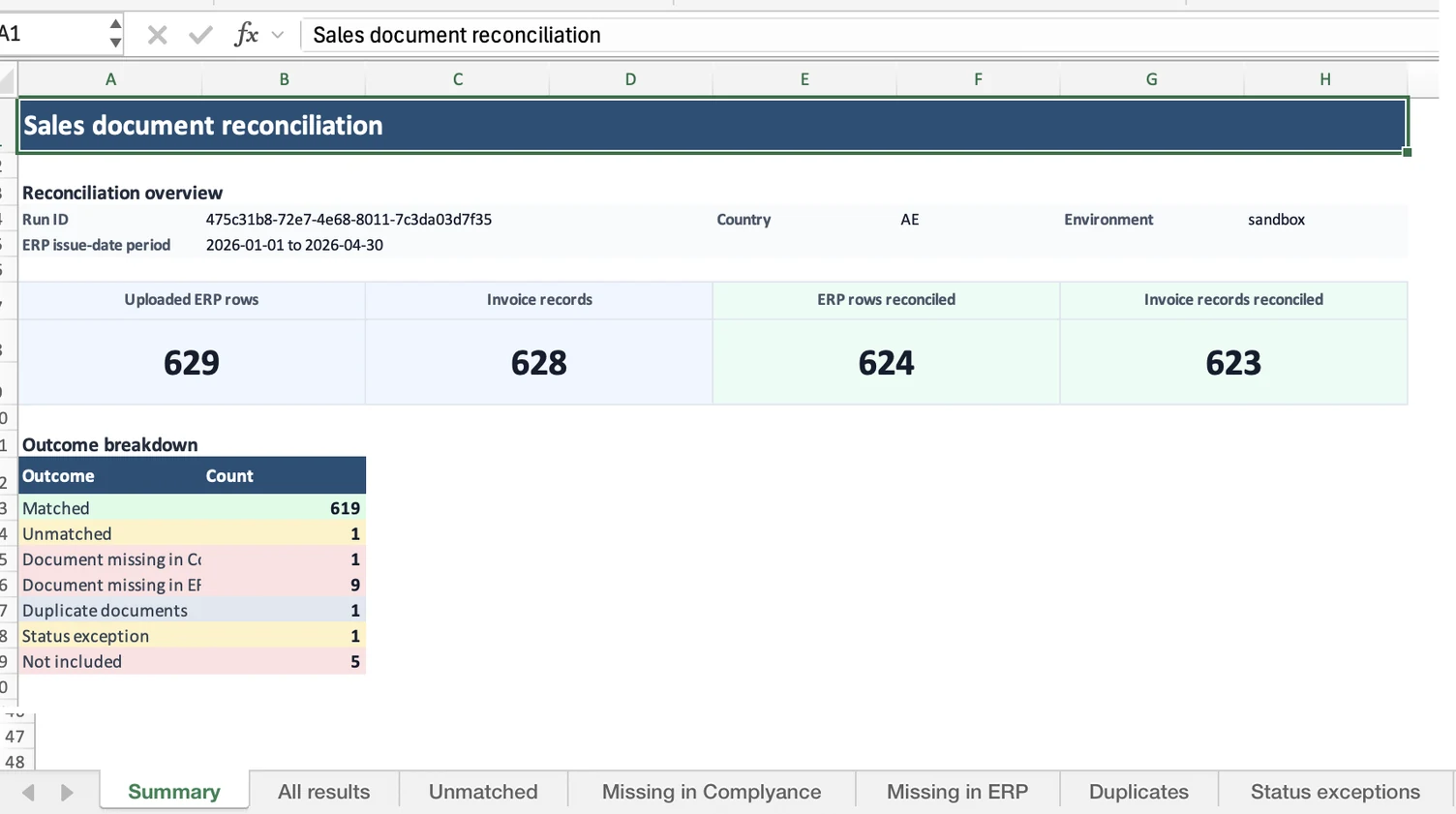Click the Run ID value cell
Viewport: 1456px width, 814px height.
[349, 220]
